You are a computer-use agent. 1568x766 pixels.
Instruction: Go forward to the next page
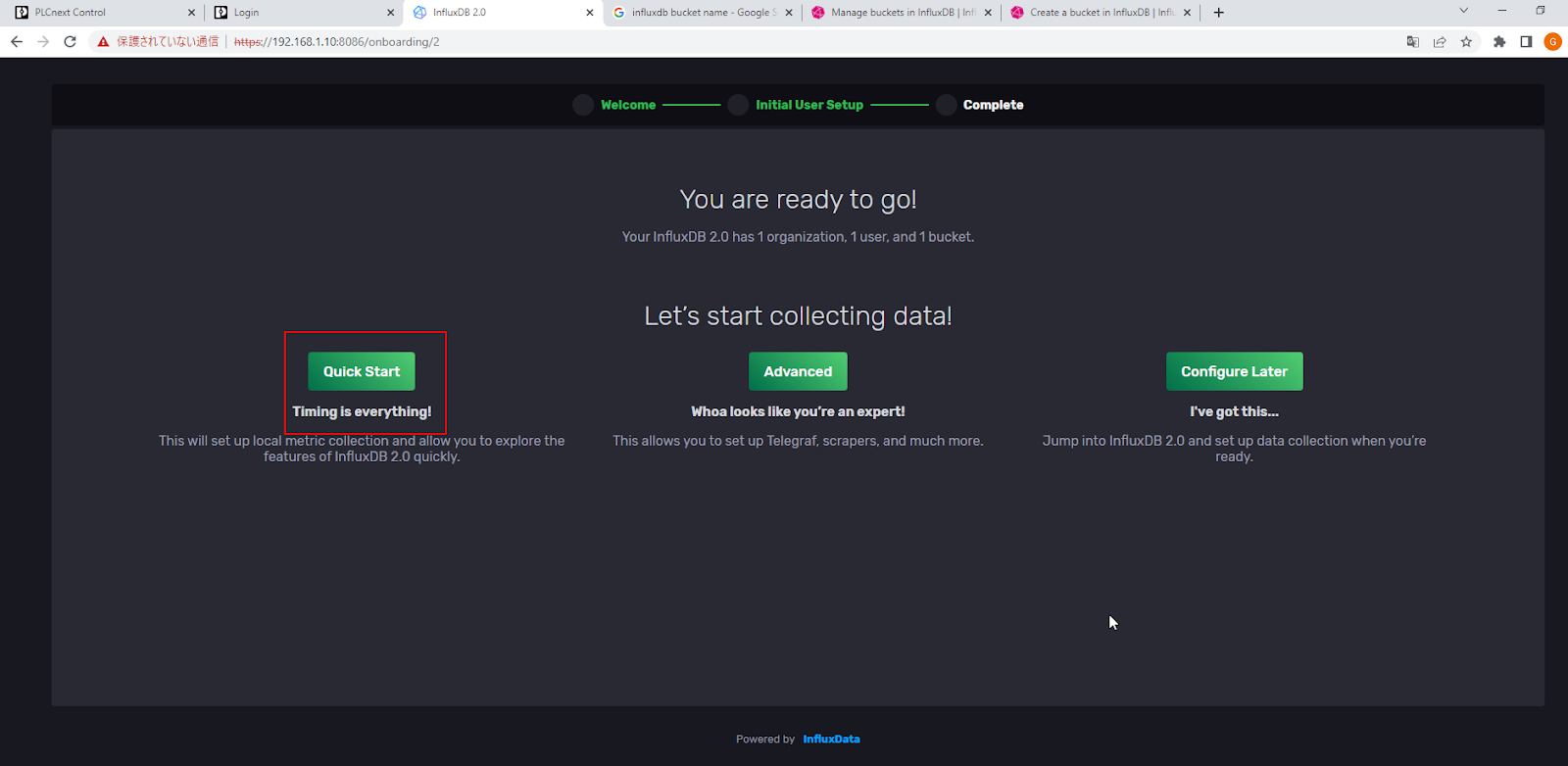coord(43,42)
